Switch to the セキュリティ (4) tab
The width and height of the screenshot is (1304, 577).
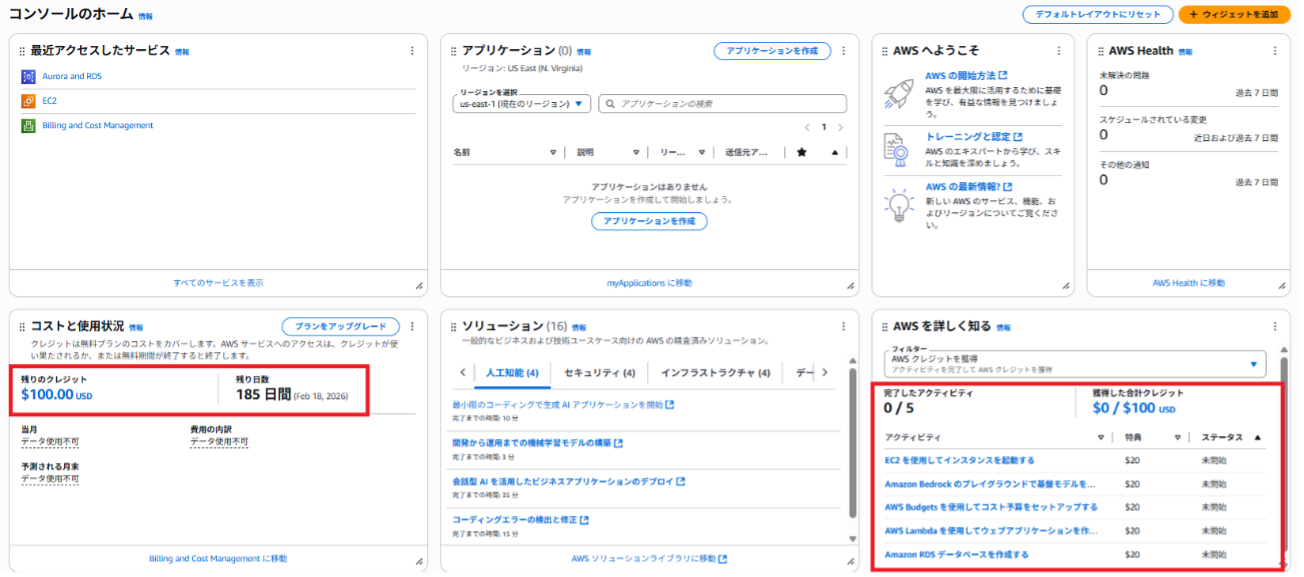click(x=599, y=372)
